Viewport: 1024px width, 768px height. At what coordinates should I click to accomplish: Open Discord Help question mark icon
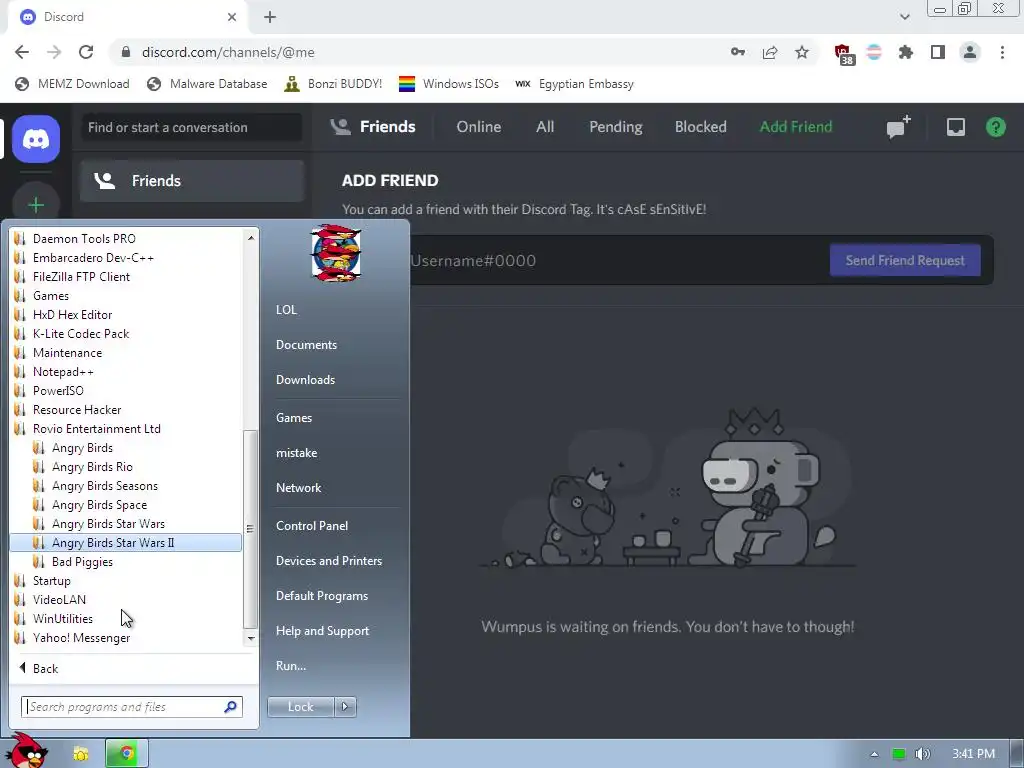pyautogui.click(x=995, y=127)
